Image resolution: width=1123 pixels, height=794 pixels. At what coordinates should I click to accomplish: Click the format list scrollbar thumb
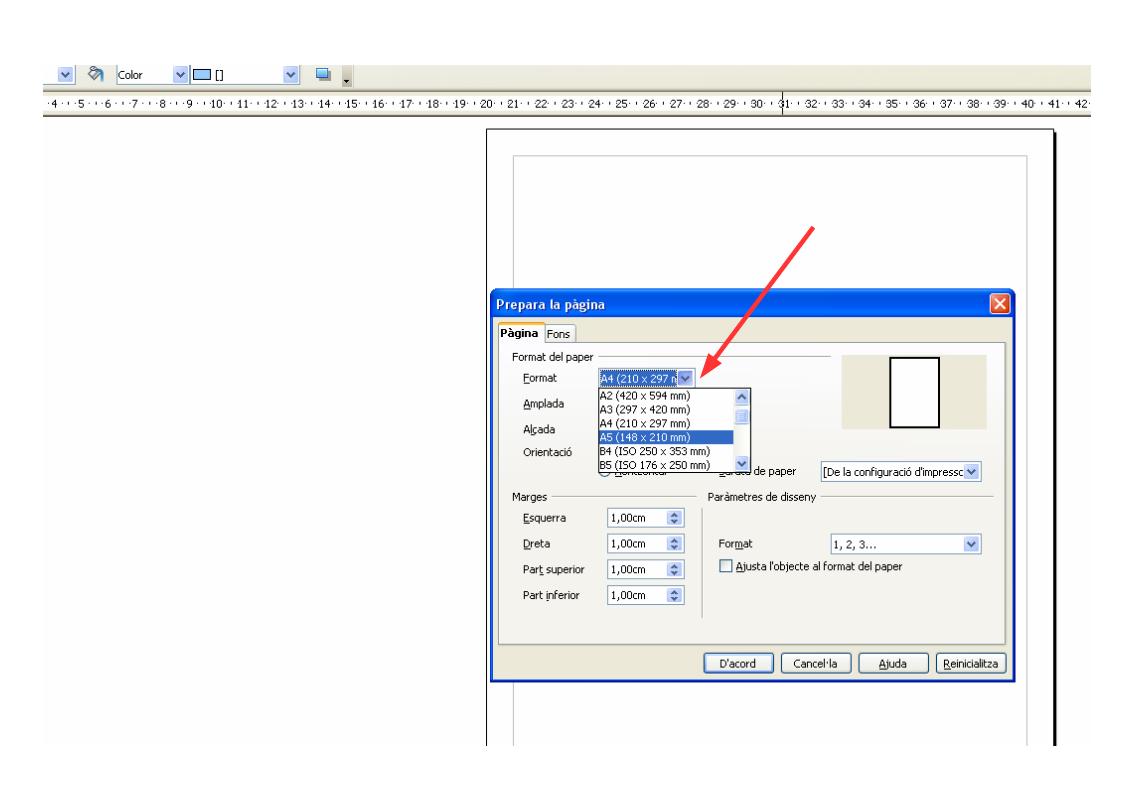pos(742,416)
